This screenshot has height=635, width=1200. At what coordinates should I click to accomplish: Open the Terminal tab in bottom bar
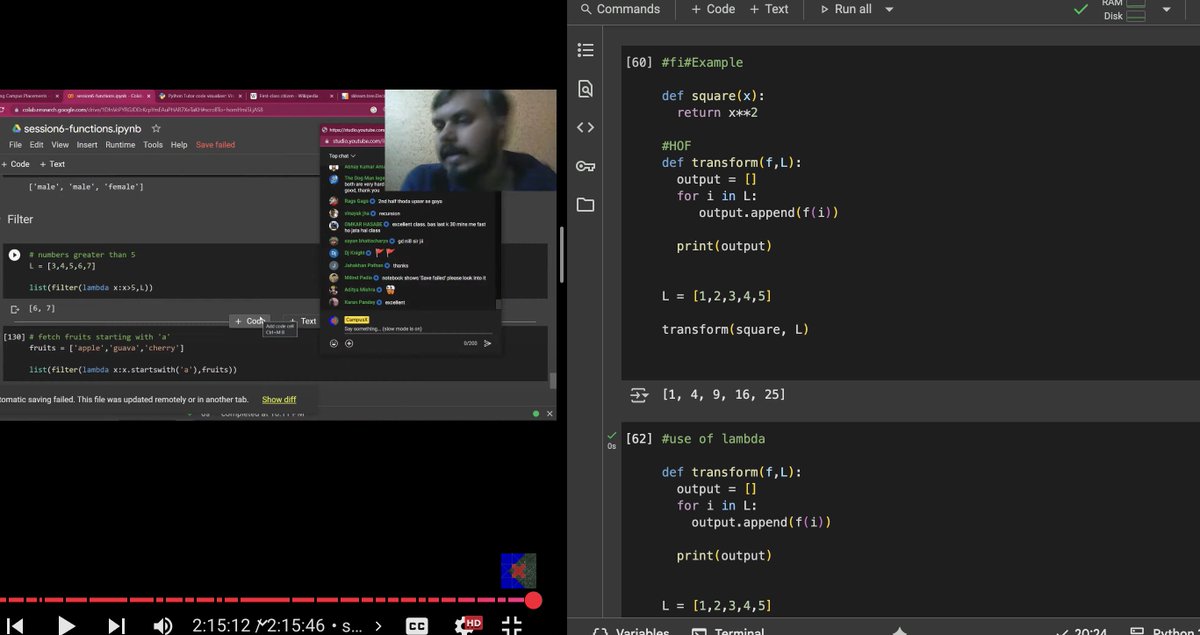point(727,630)
